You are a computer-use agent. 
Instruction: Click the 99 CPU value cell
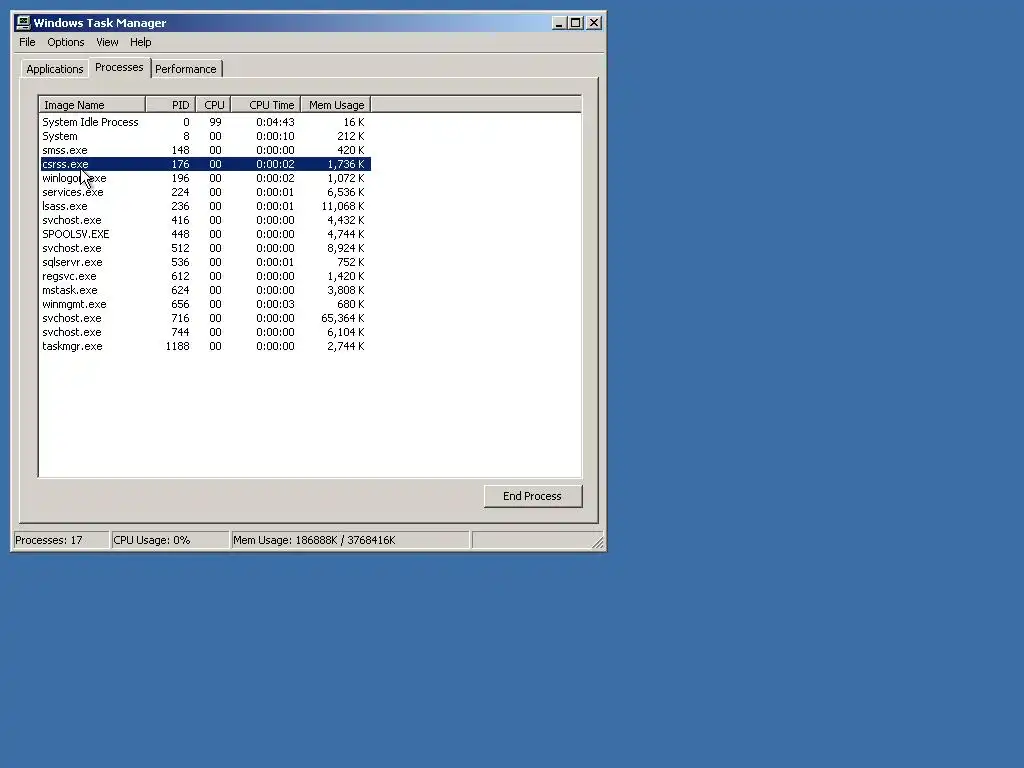coord(215,122)
